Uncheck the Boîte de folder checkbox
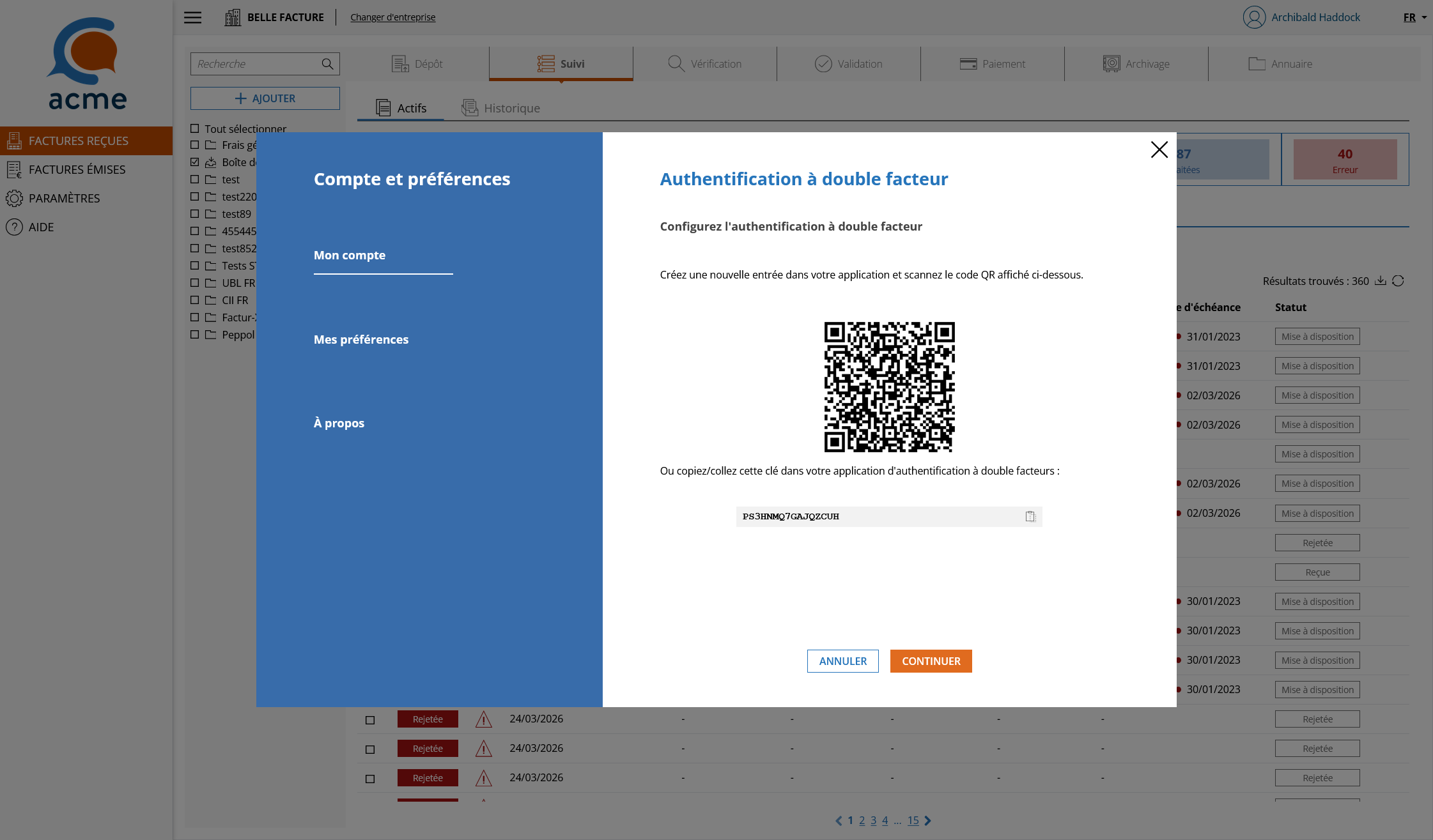 click(x=194, y=162)
